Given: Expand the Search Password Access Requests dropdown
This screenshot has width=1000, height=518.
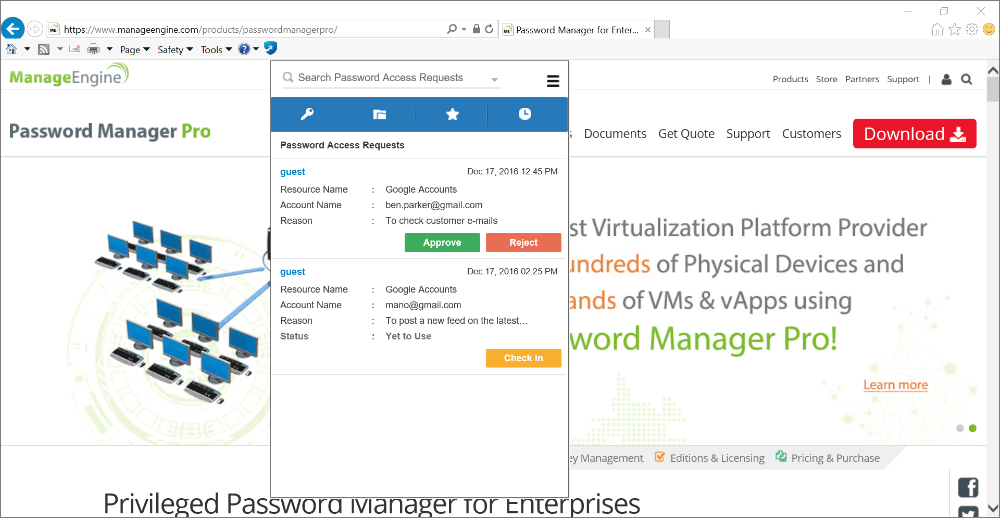Looking at the screenshot, I should tap(494, 80).
